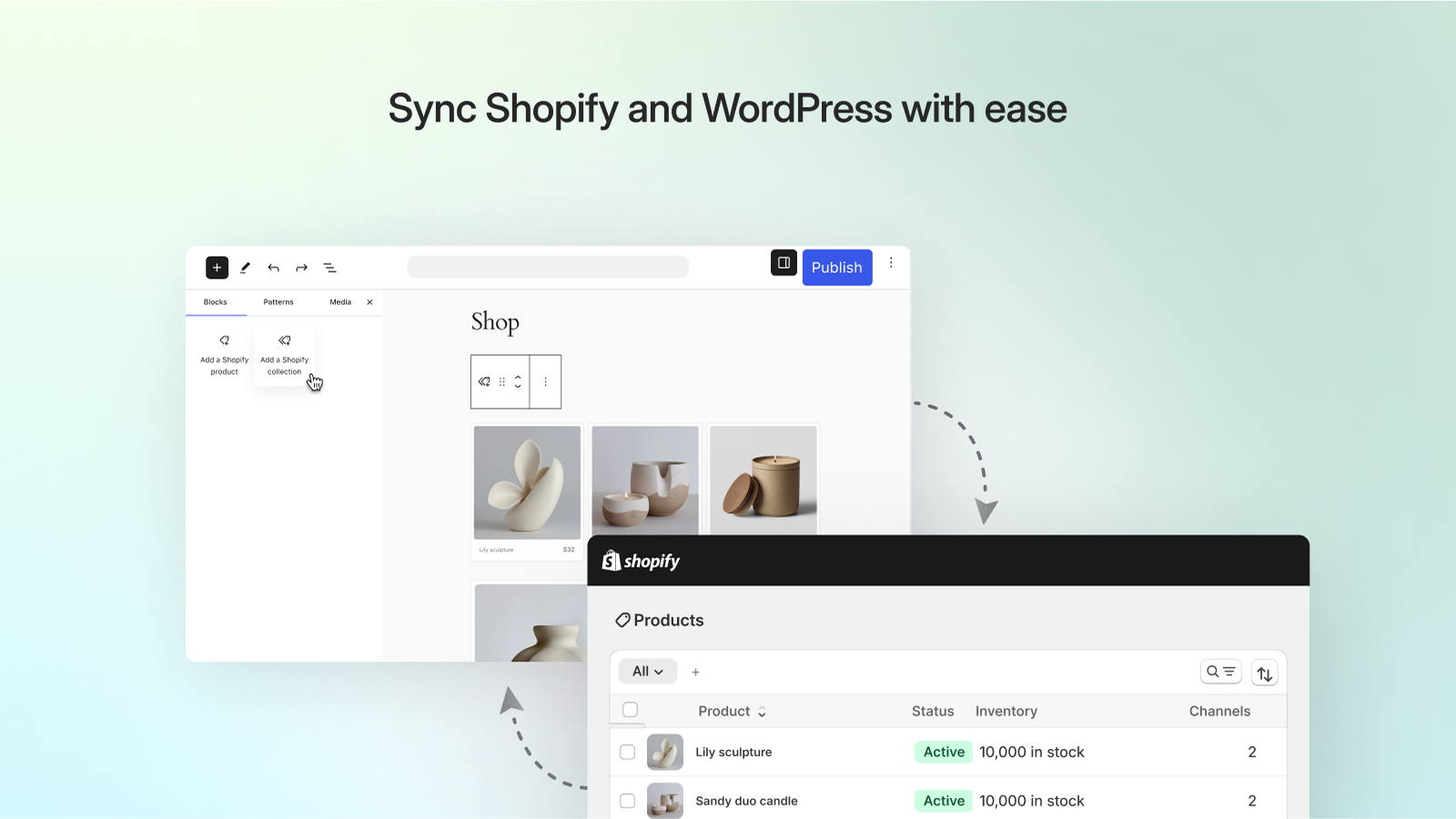
Task: Click the Product column sort chevrons
Action: click(762, 712)
